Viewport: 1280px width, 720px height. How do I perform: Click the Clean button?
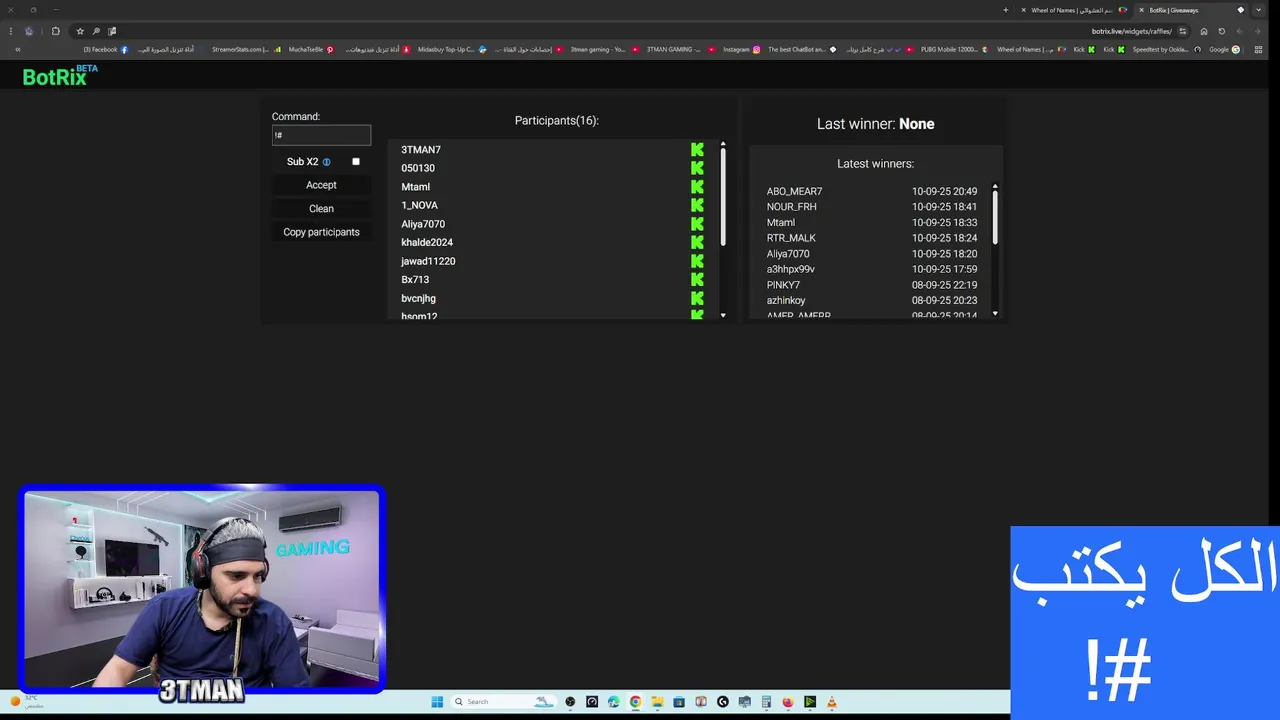pos(321,208)
